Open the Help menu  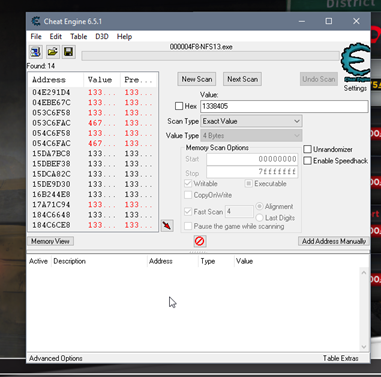124,37
